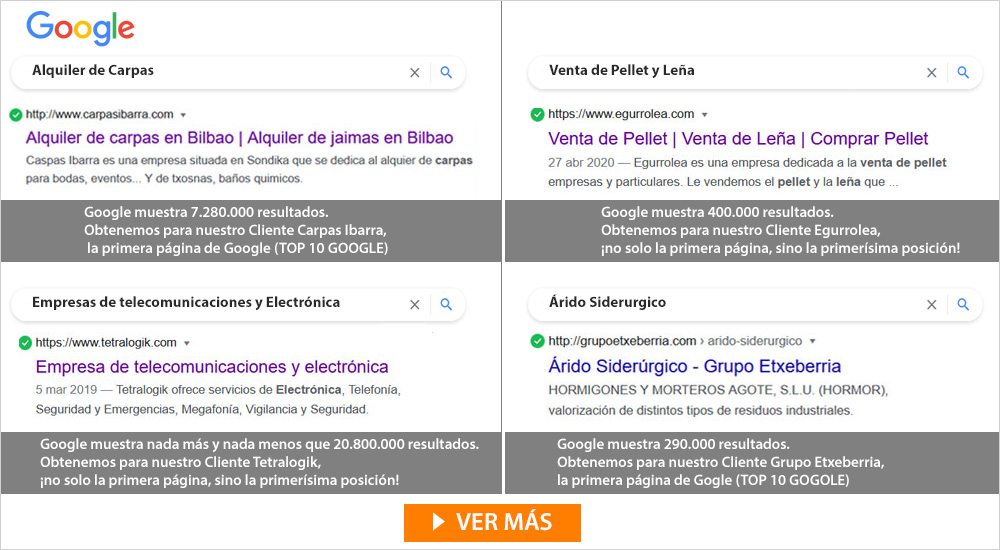
Task: Expand dropdown arrow next to tetralogik.com
Action: click(x=187, y=343)
